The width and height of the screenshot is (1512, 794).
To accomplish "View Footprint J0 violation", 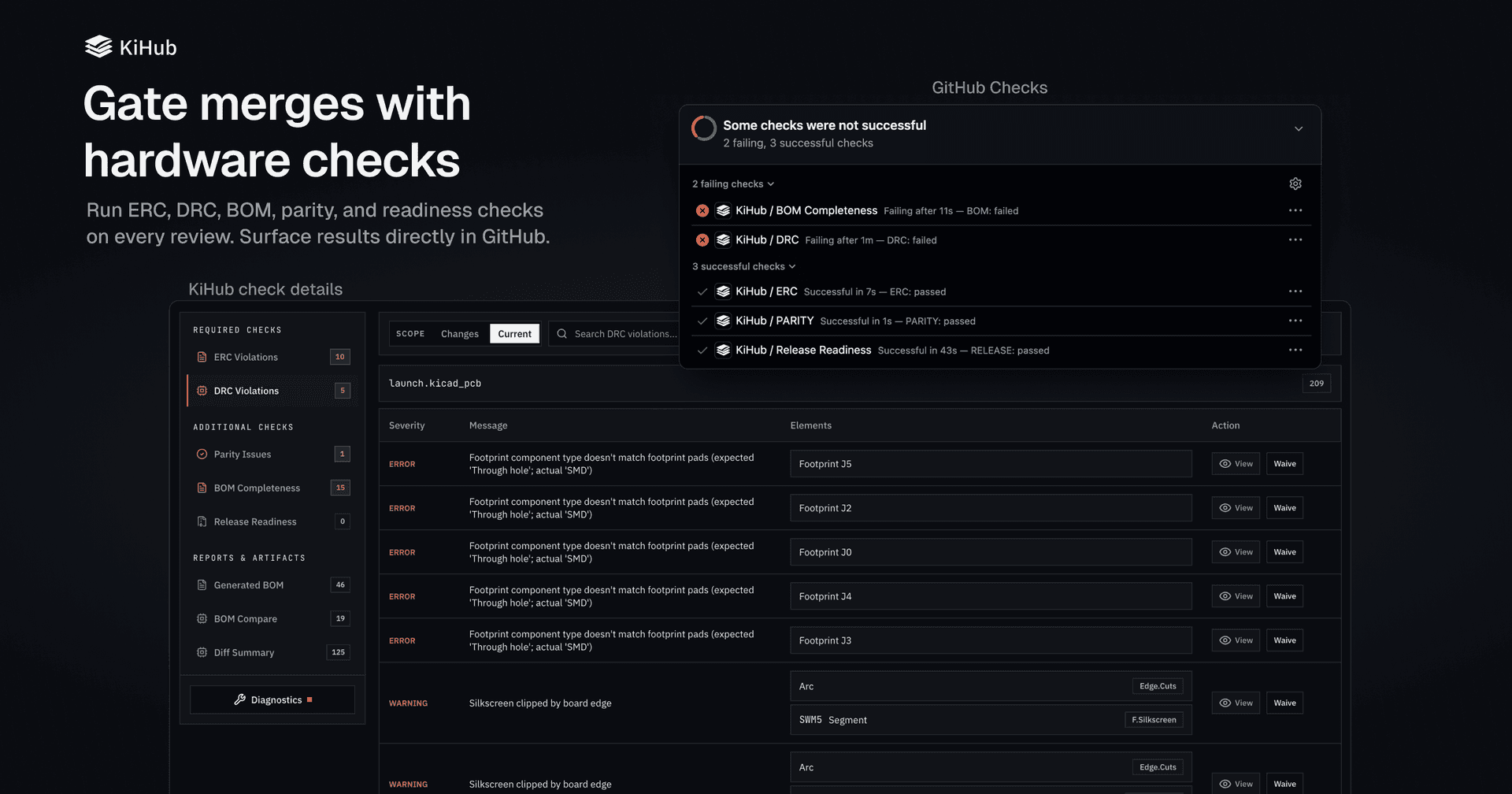I will (x=1236, y=552).
